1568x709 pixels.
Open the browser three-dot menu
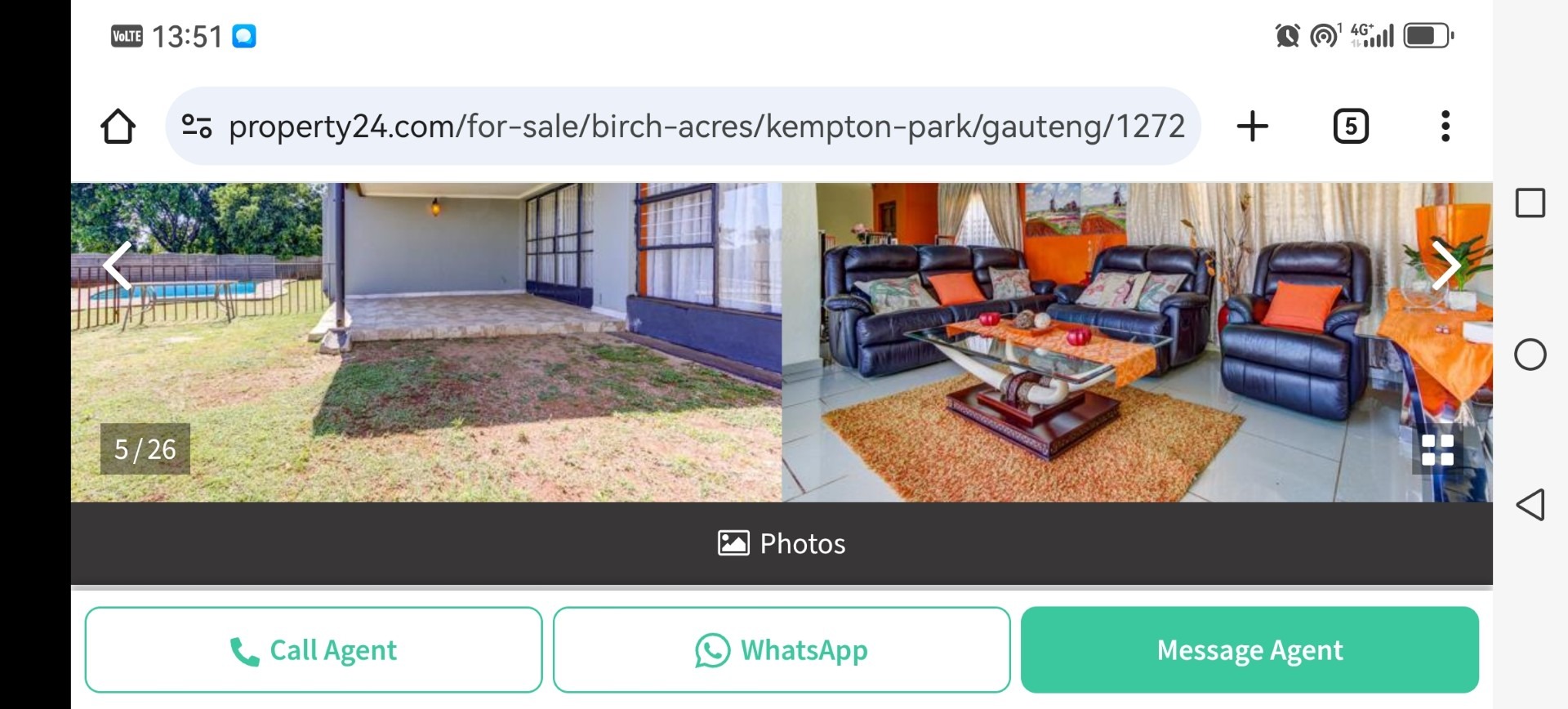[x=1445, y=127]
